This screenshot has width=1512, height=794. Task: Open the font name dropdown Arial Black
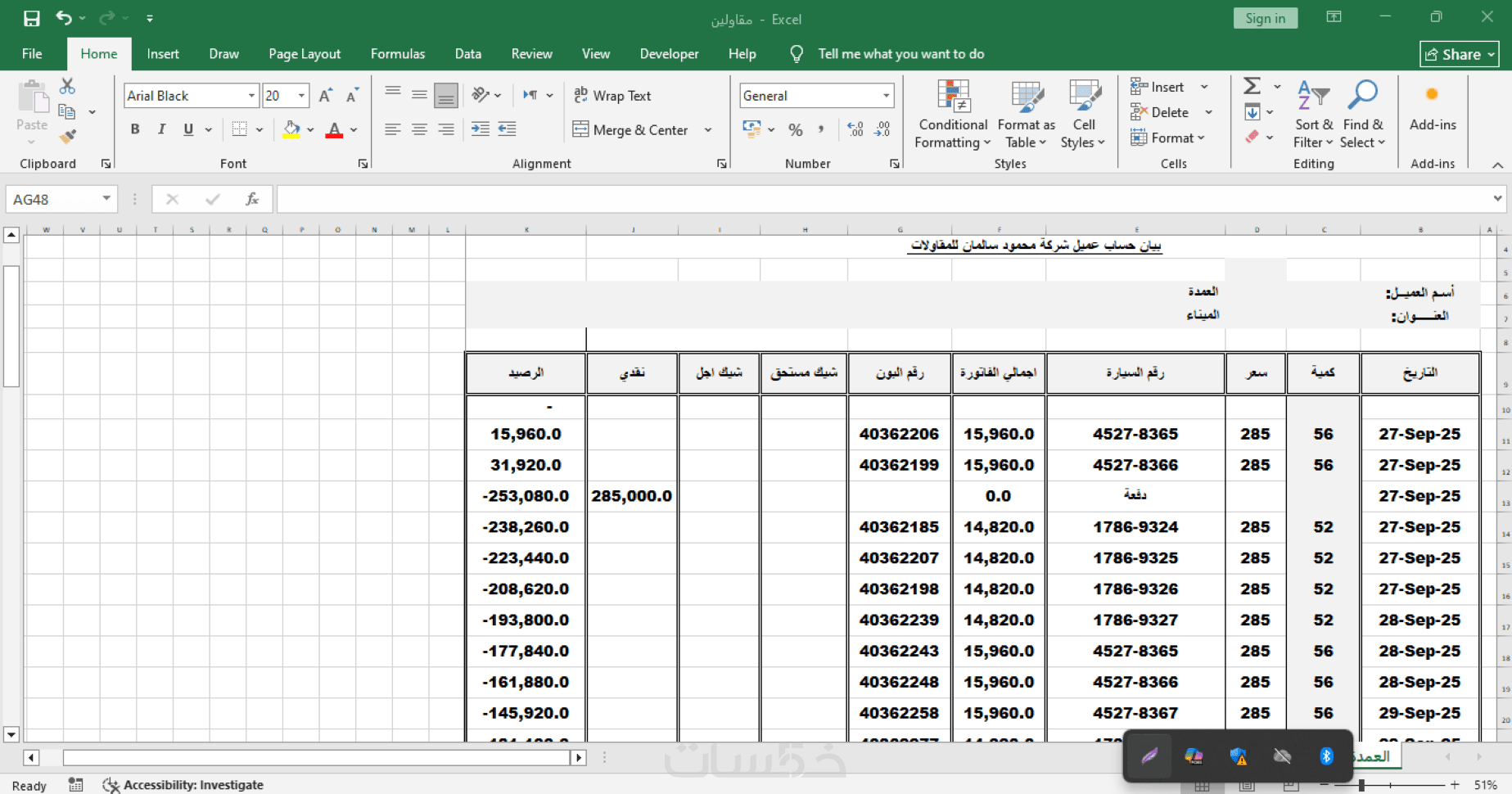(x=251, y=96)
